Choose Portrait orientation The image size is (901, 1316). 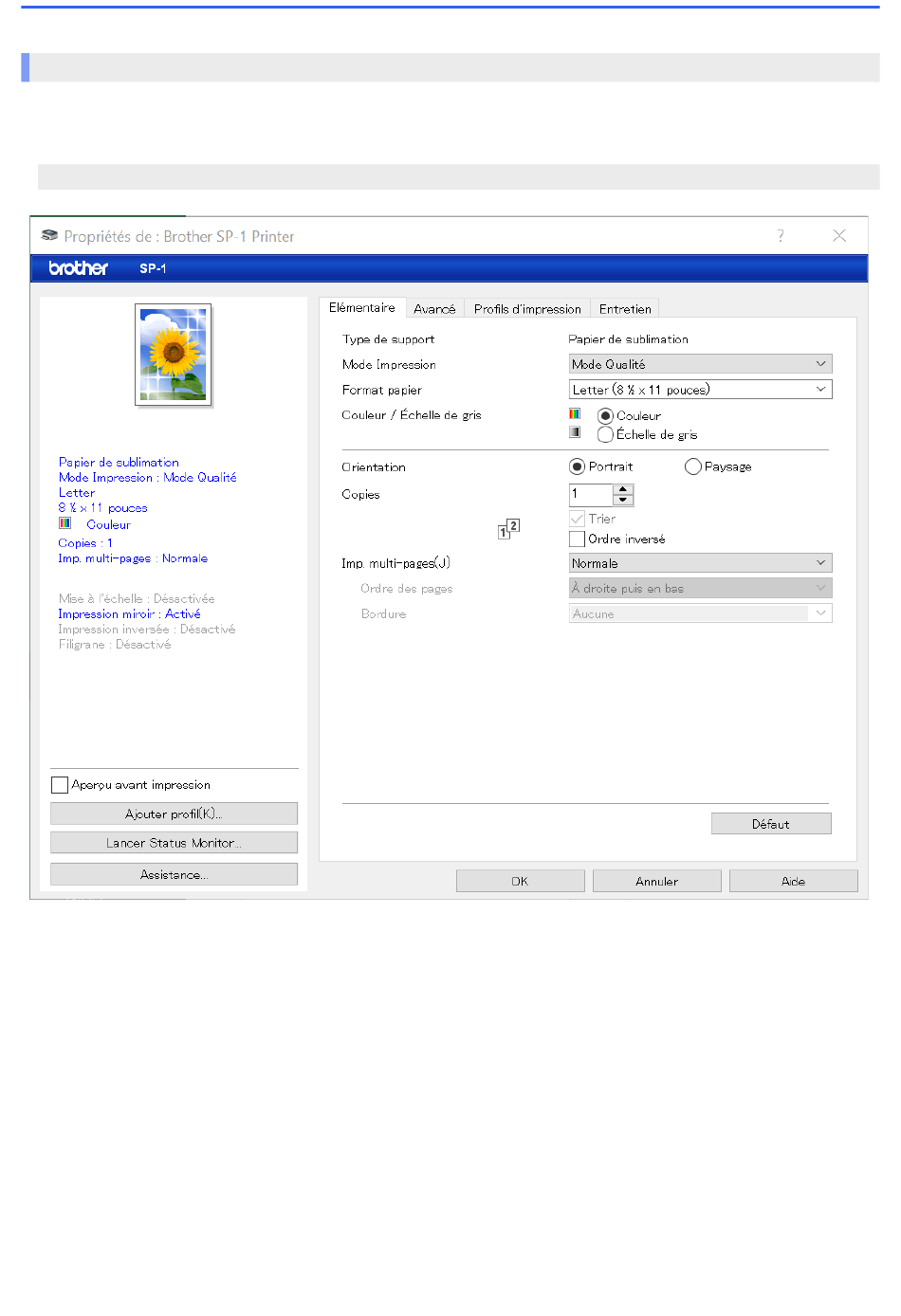(577, 467)
